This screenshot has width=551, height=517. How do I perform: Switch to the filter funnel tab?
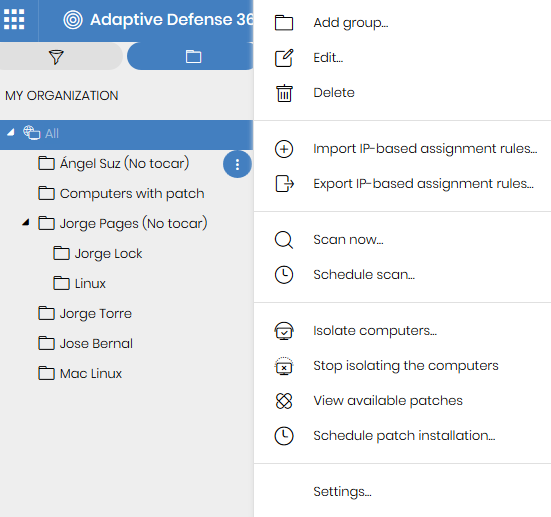(x=56, y=57)
